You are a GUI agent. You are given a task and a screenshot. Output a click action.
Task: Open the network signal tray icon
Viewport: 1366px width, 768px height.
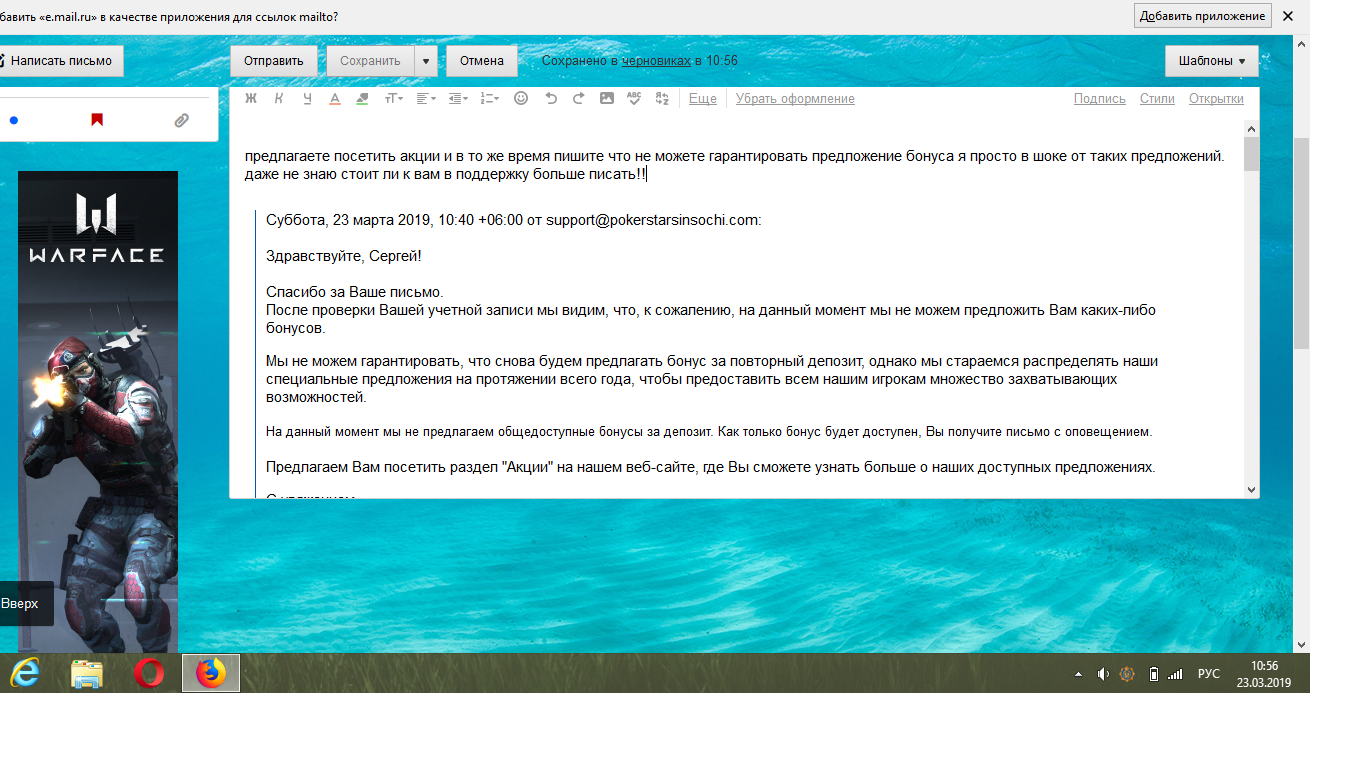[x=1176, y=674]
